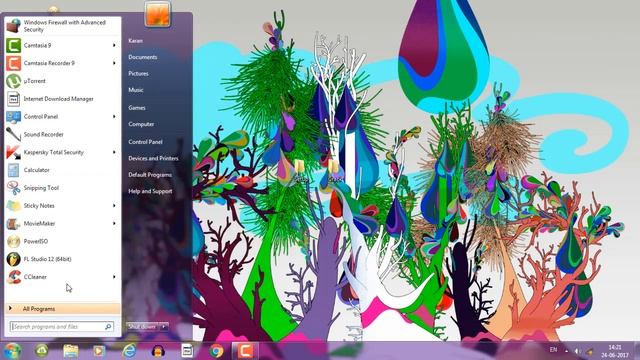The image size is (640, 360).
Task: Open Windows Explorer from taskbar
Action: [x=71, y=351]
